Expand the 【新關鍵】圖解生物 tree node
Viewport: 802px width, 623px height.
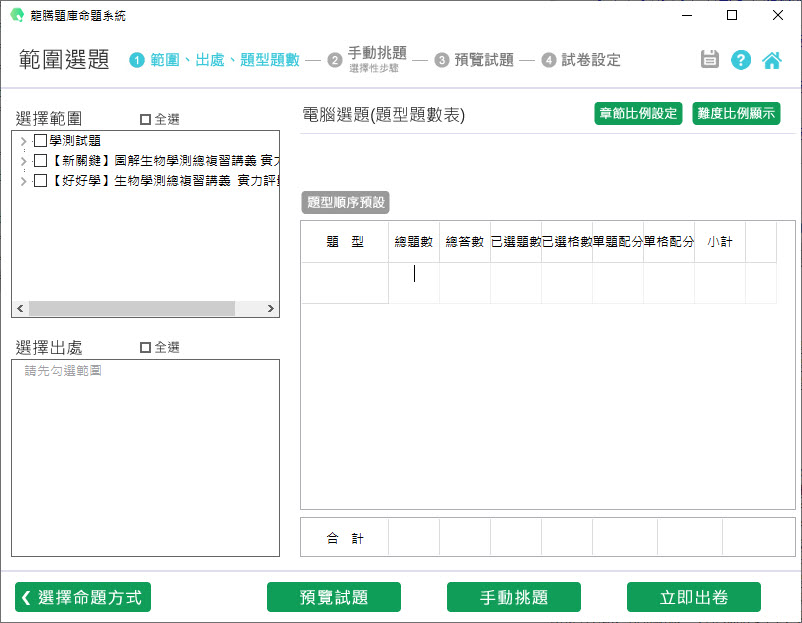click(23, 161)
